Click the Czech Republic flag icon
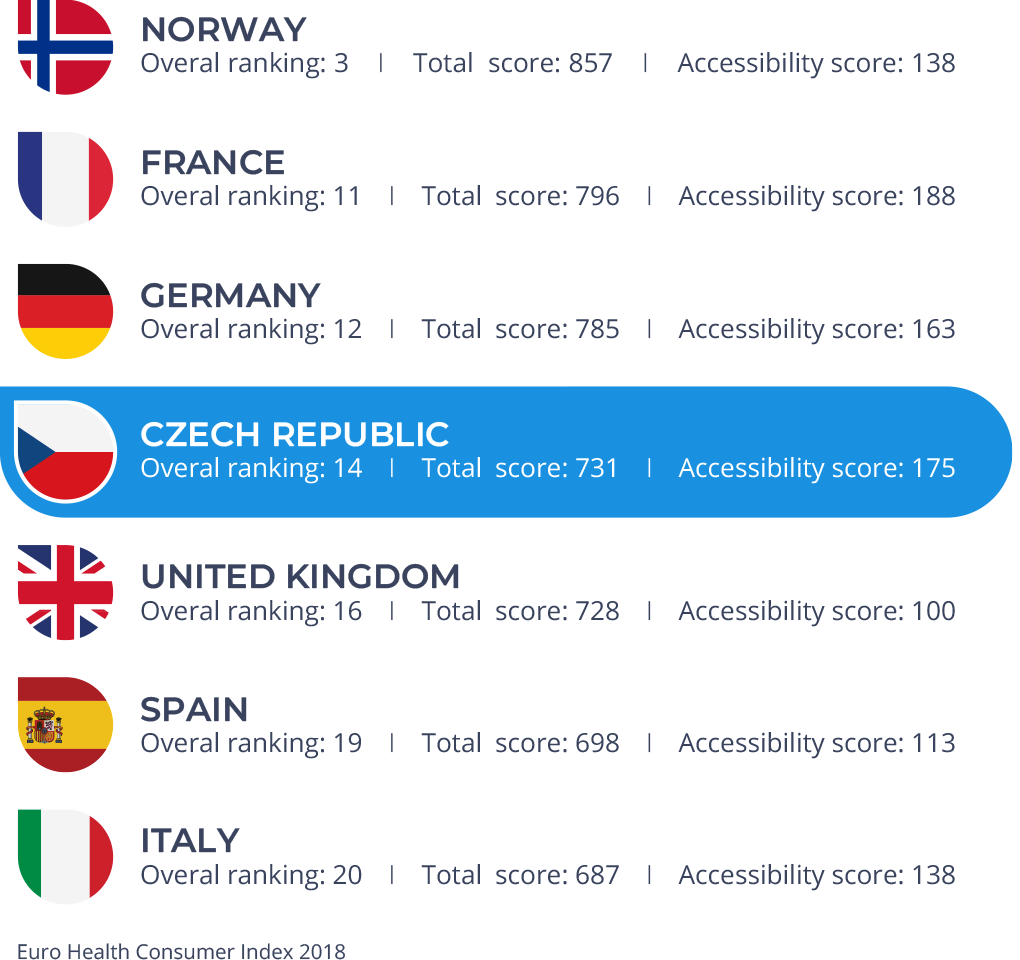The image size is (1020, 960). tap(65, 451)
